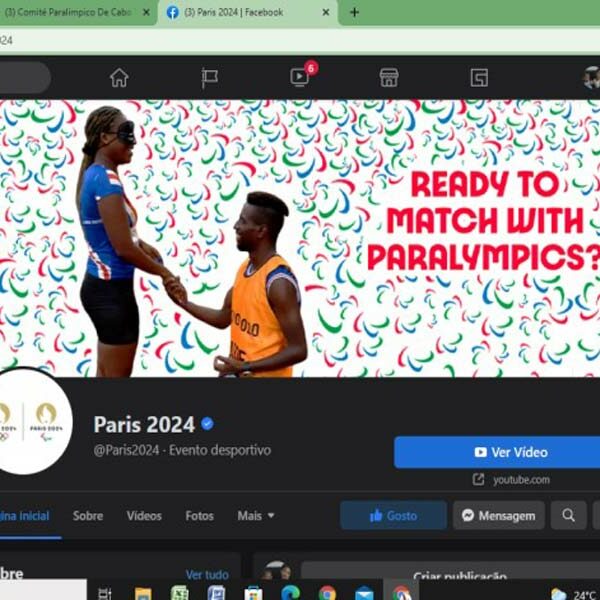Open File Explorer from taskbar
The width and height of the screenshot is (600, 600).
[143, 593]
